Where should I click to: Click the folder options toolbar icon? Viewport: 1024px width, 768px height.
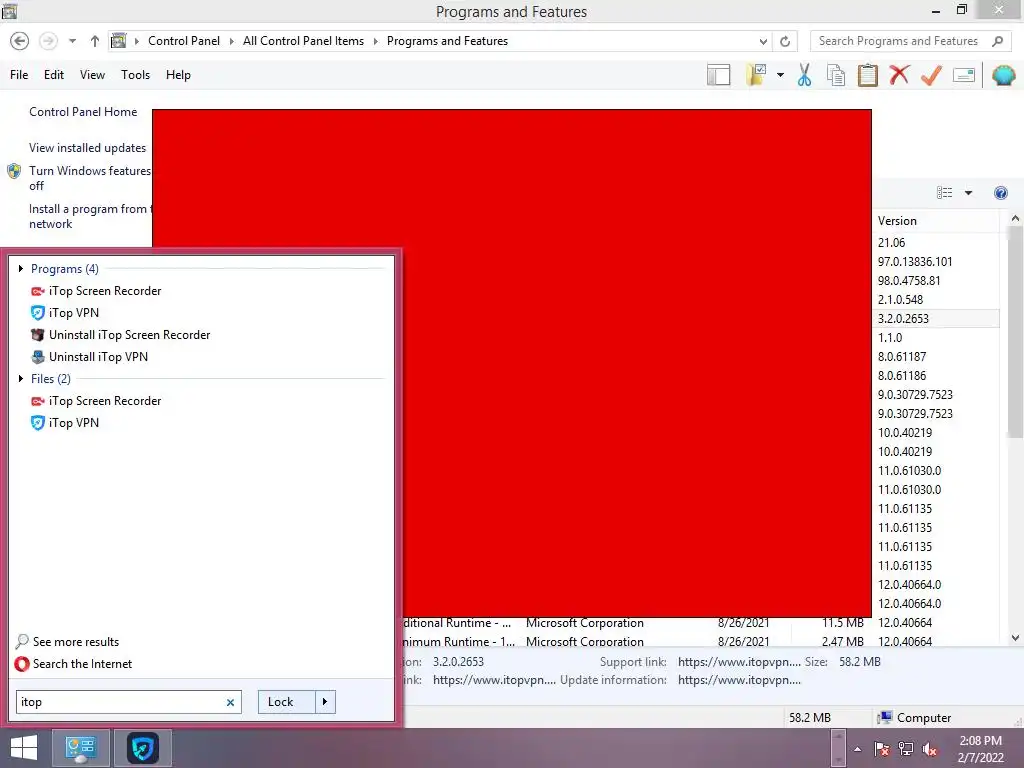[756, 75]
